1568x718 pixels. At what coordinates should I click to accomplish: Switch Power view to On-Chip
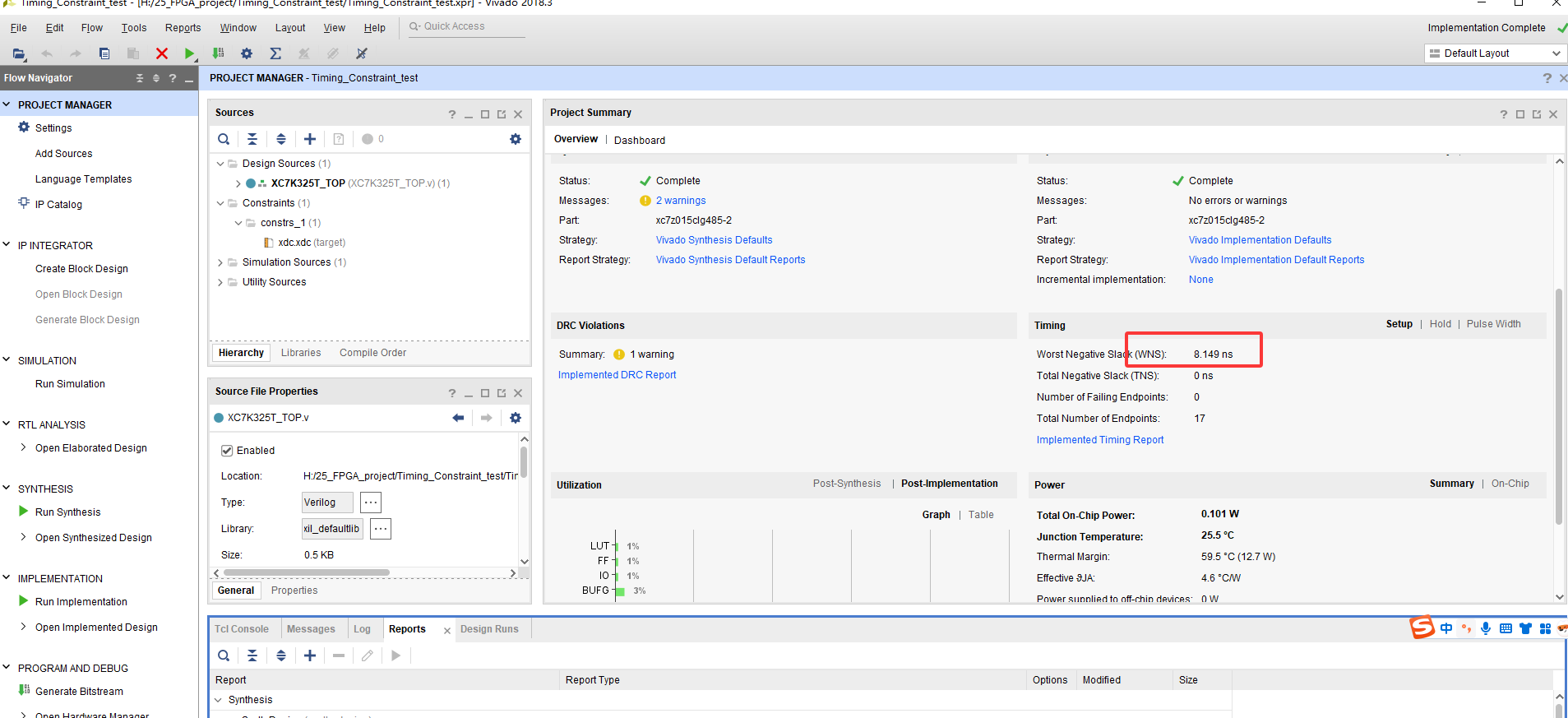pyautogui.click(x=1510, y=484)
